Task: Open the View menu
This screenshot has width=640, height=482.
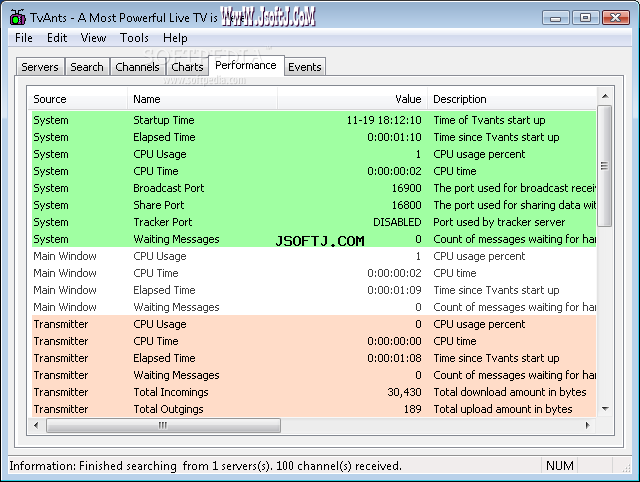Action: (x=93, y=38)
